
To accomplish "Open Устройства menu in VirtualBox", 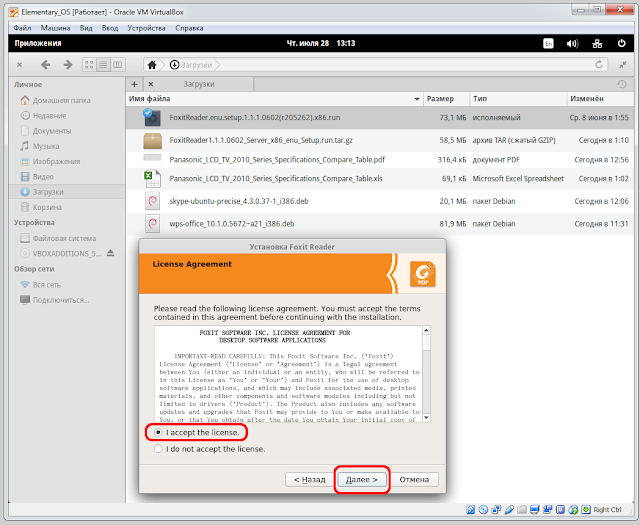I will [x=146, y=28].
